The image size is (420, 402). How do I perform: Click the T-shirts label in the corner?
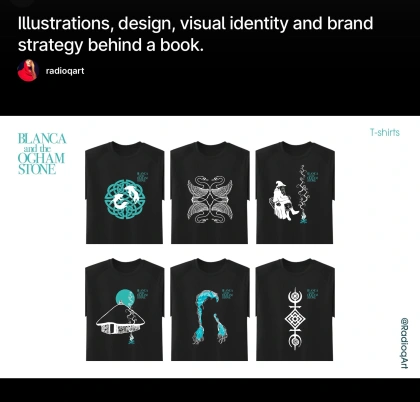(385, 132)
